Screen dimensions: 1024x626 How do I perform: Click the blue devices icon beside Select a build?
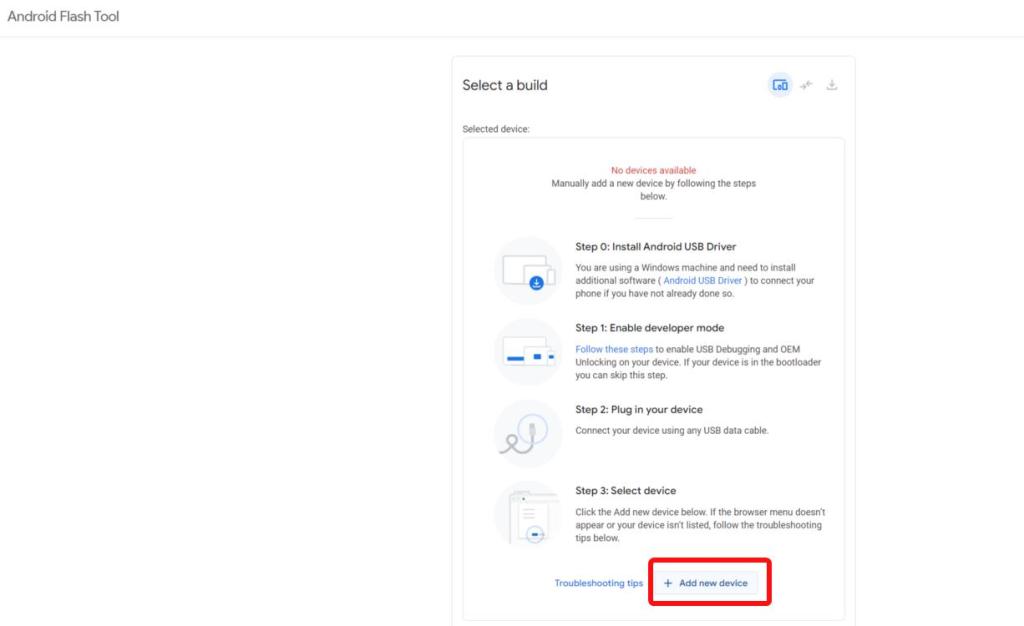tap(780, 85)
